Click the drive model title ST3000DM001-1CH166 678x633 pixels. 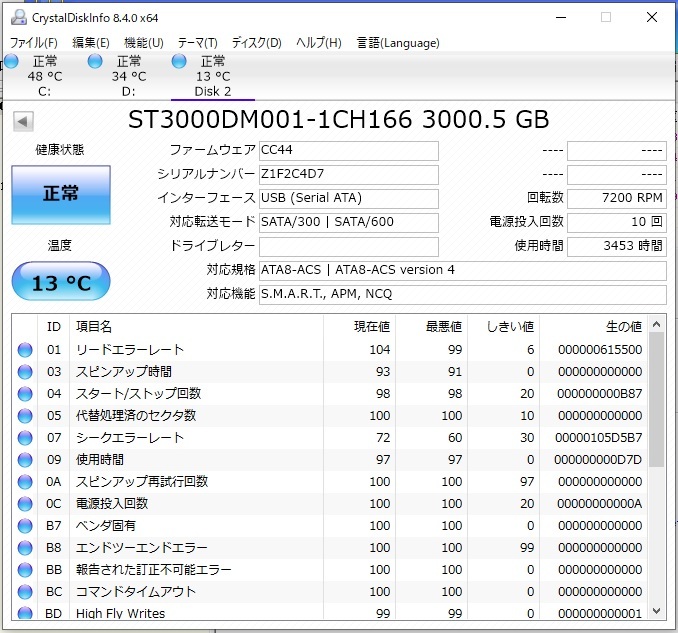click(x=270, y=120)
